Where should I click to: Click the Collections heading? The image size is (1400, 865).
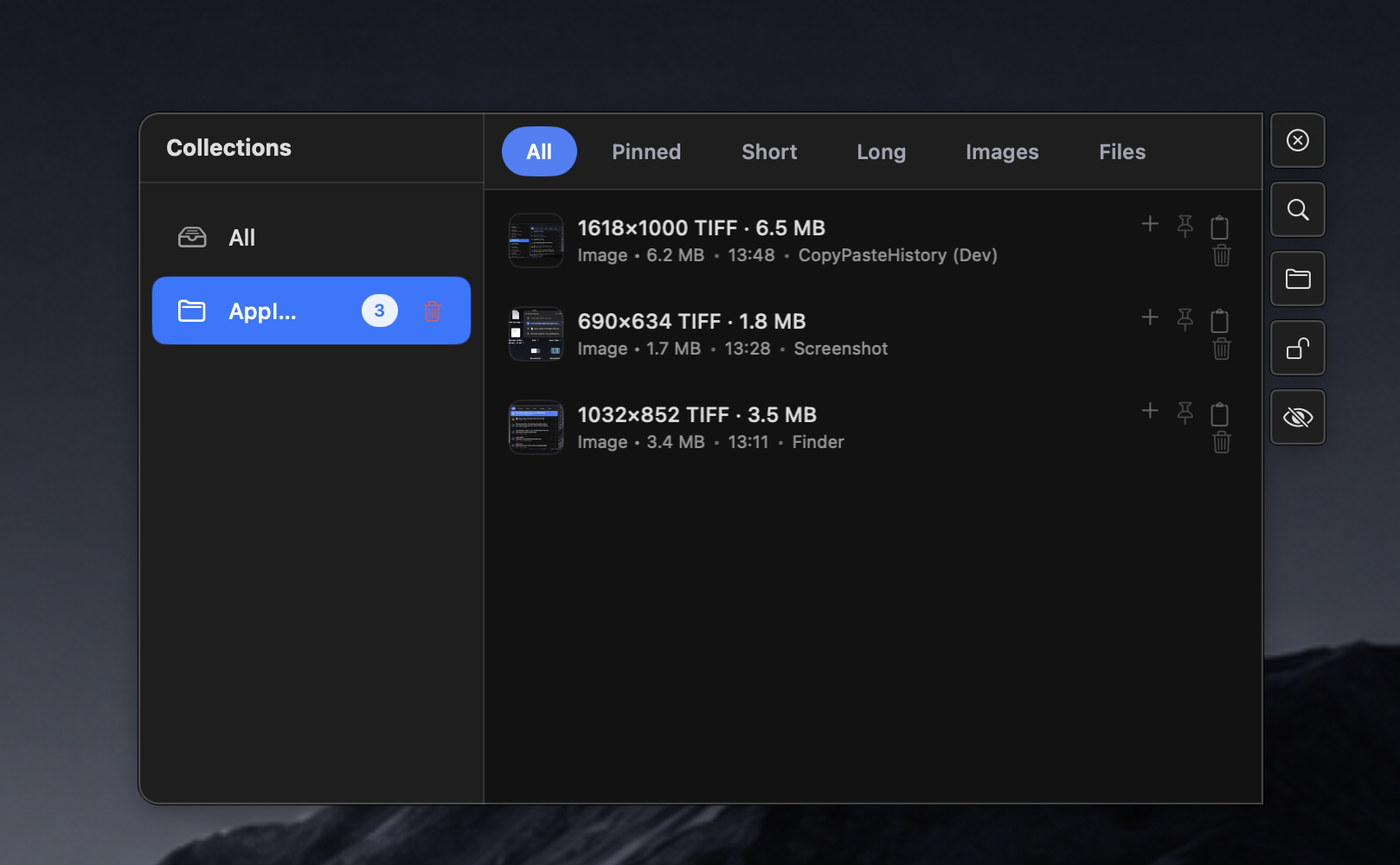click(229, 148)
